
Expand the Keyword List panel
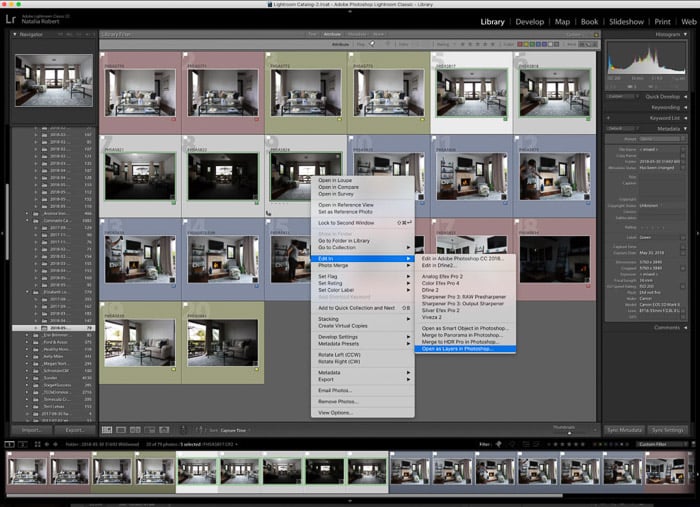(x=685, y=118)
